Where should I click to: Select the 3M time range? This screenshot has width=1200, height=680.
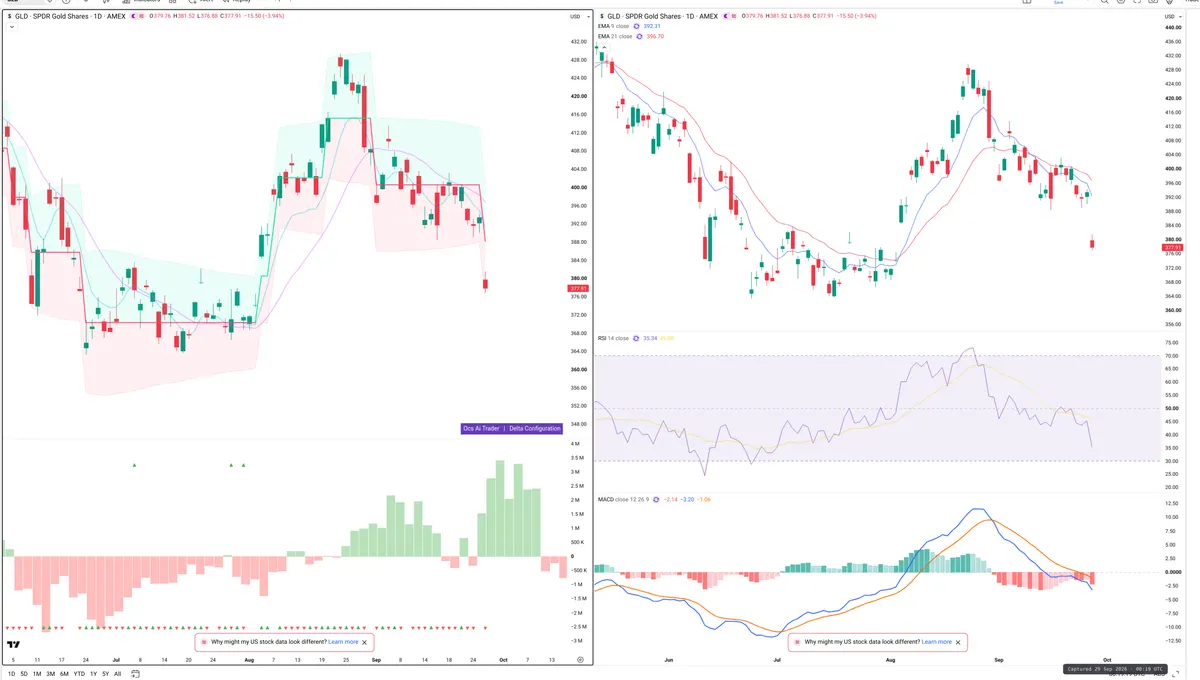51,674
